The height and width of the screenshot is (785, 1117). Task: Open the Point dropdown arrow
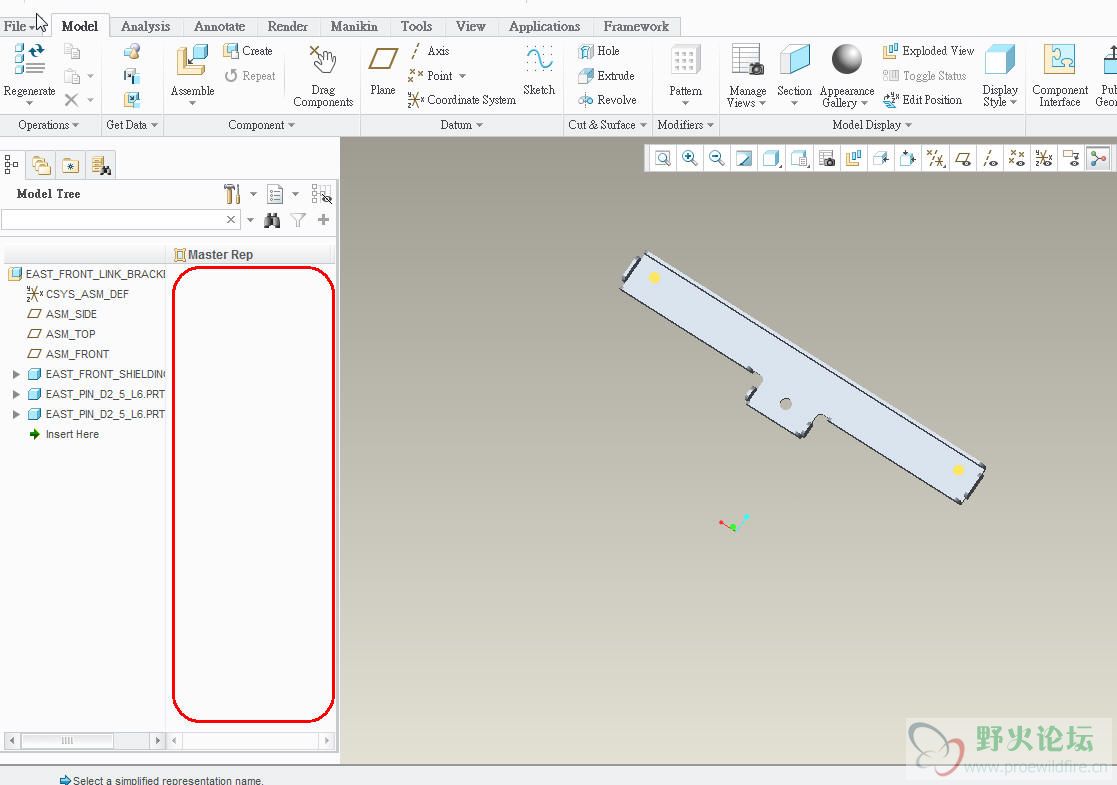(x=462, y=76)
